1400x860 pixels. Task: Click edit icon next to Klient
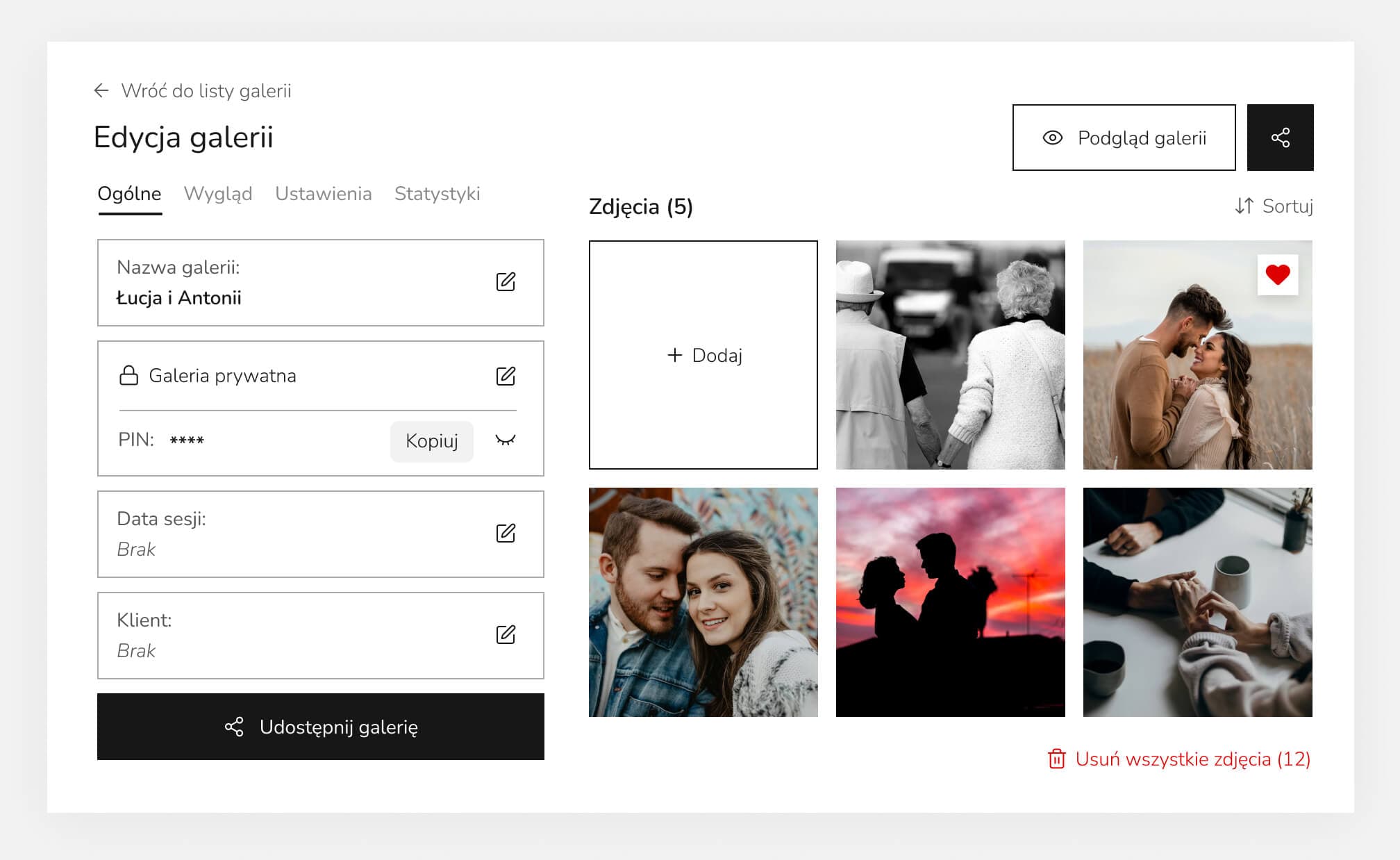506,635
